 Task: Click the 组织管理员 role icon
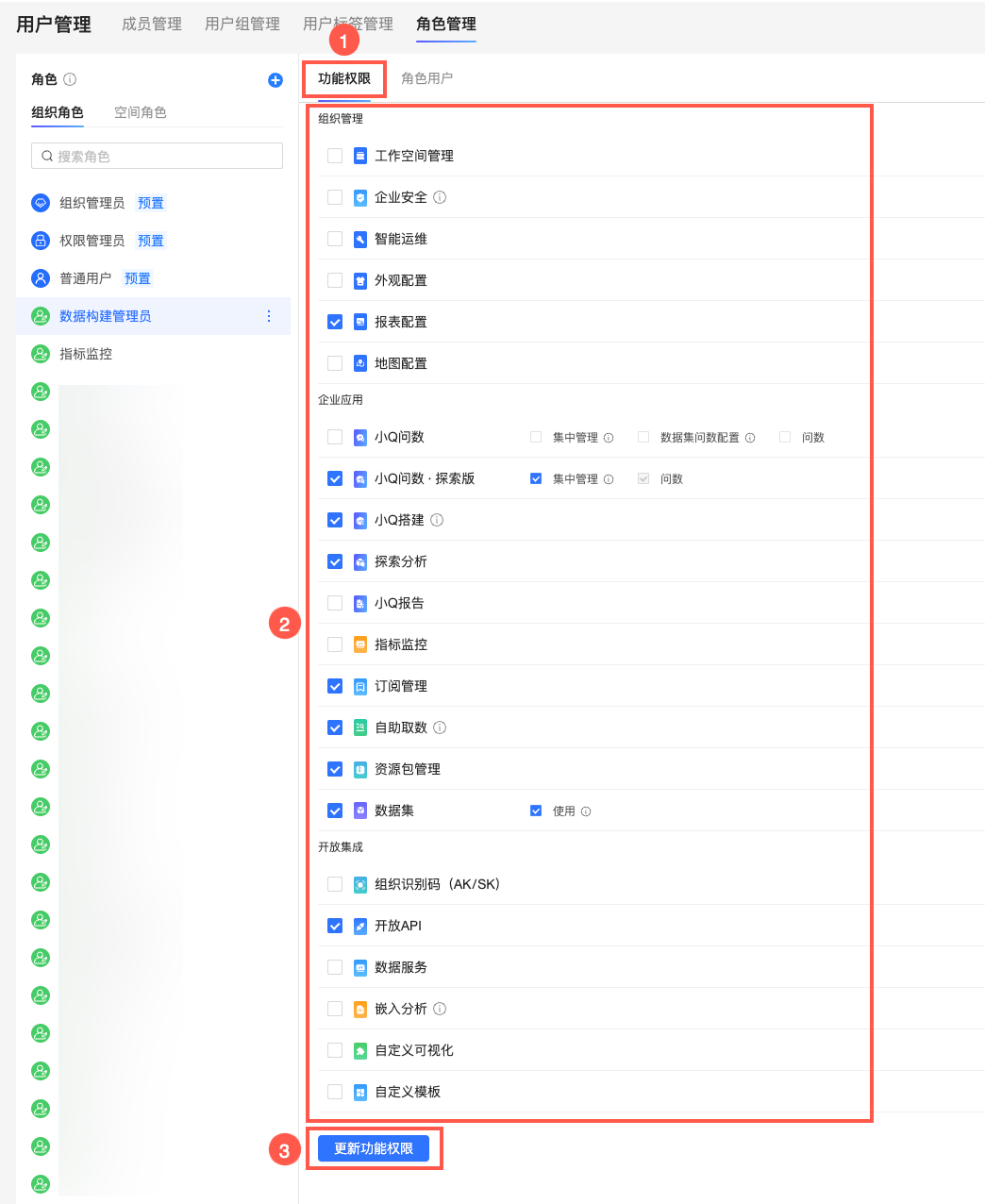click(41, 203)
